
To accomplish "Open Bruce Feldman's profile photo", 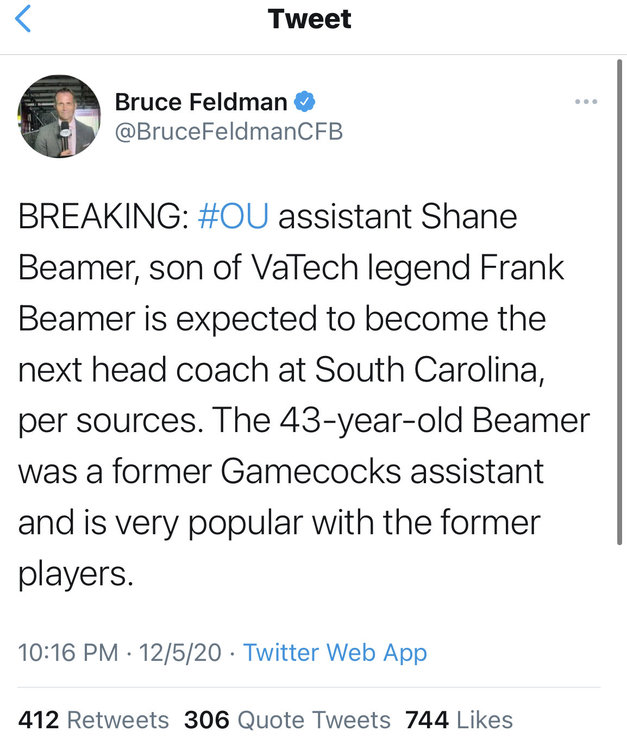I will (58, 116).
